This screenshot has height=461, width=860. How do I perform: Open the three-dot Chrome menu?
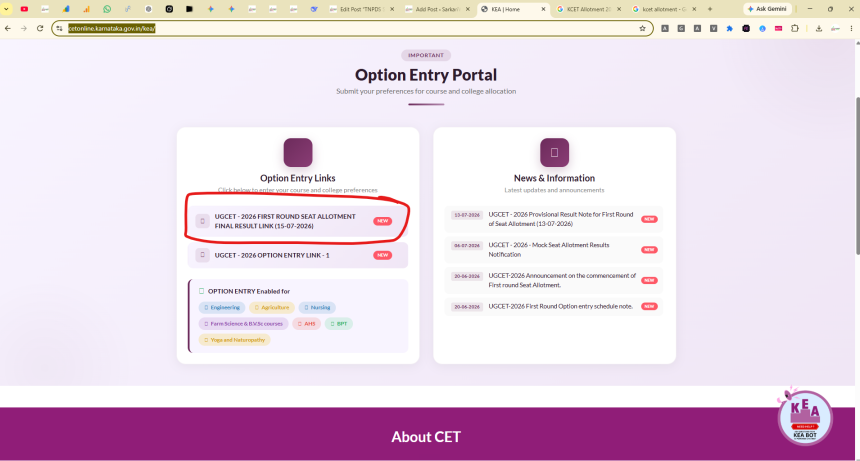point(851,29)
